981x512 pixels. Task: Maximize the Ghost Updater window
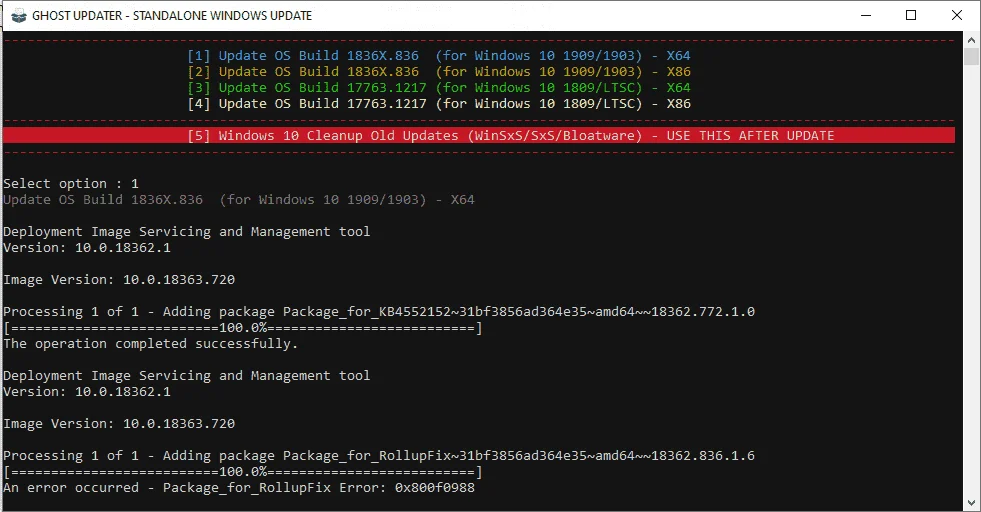click(x=911, y=16)
